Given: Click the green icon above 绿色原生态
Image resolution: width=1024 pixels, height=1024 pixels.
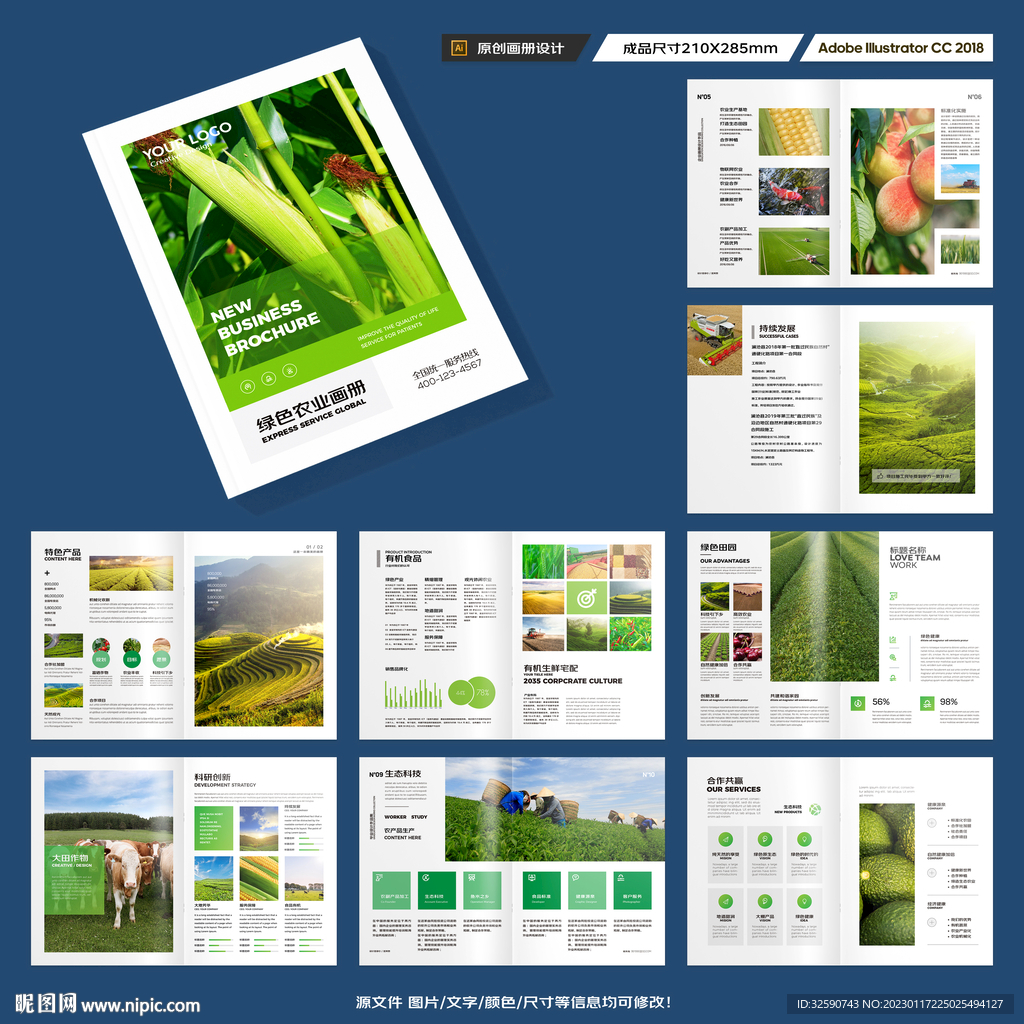Looking at the screenshot, I should click(765, 839).
